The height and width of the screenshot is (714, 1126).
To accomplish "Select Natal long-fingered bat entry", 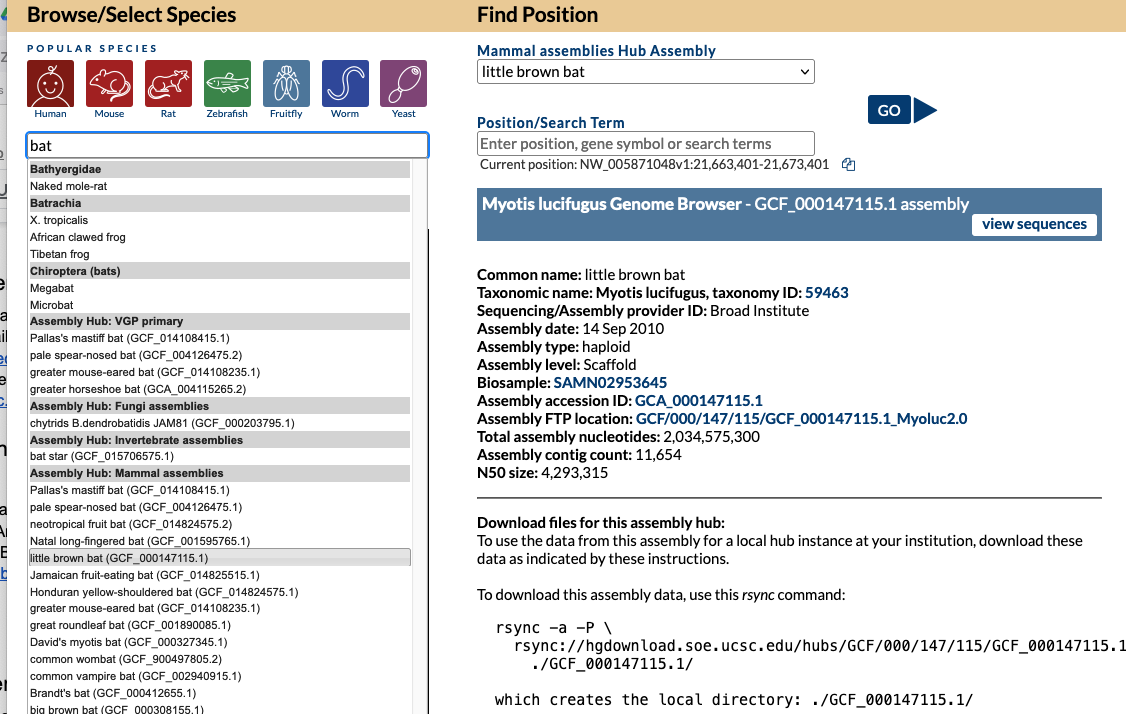I will pyautogui.click(x=220, y=542).
